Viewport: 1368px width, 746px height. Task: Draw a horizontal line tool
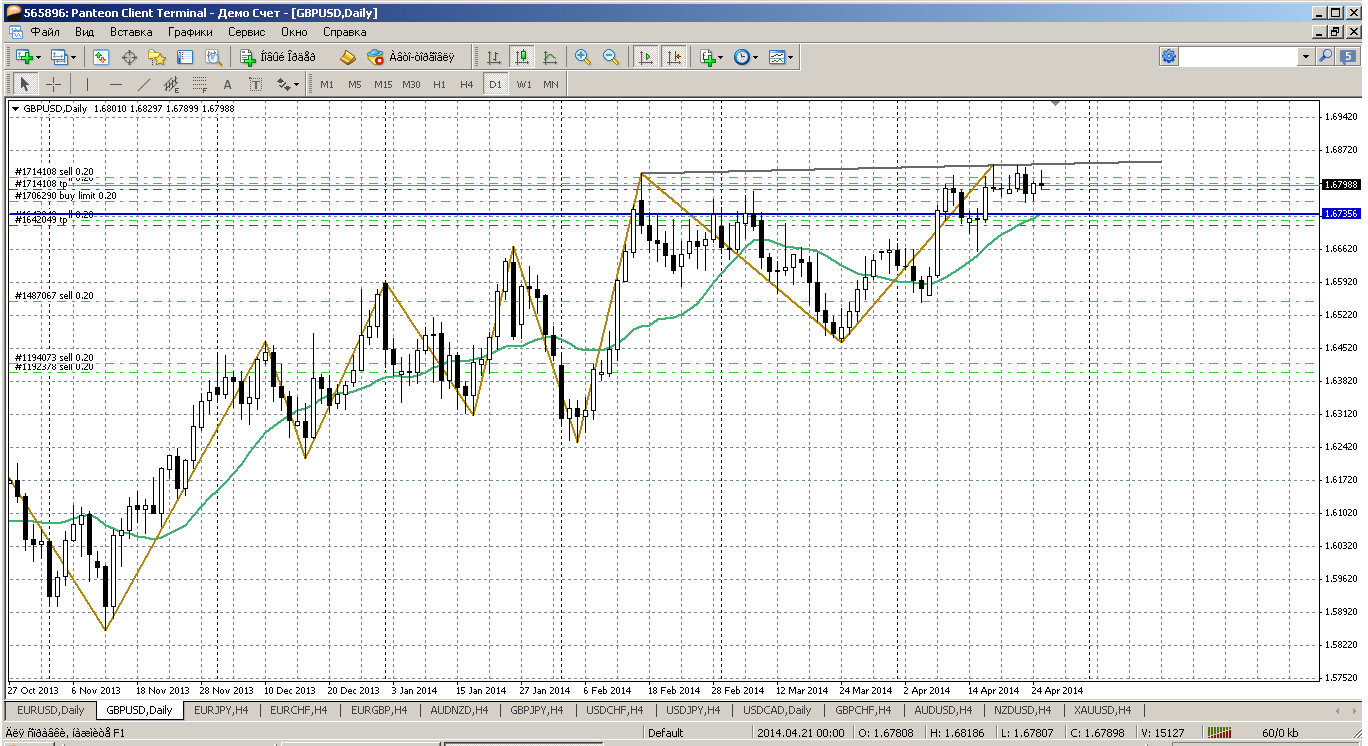(115, 84)
